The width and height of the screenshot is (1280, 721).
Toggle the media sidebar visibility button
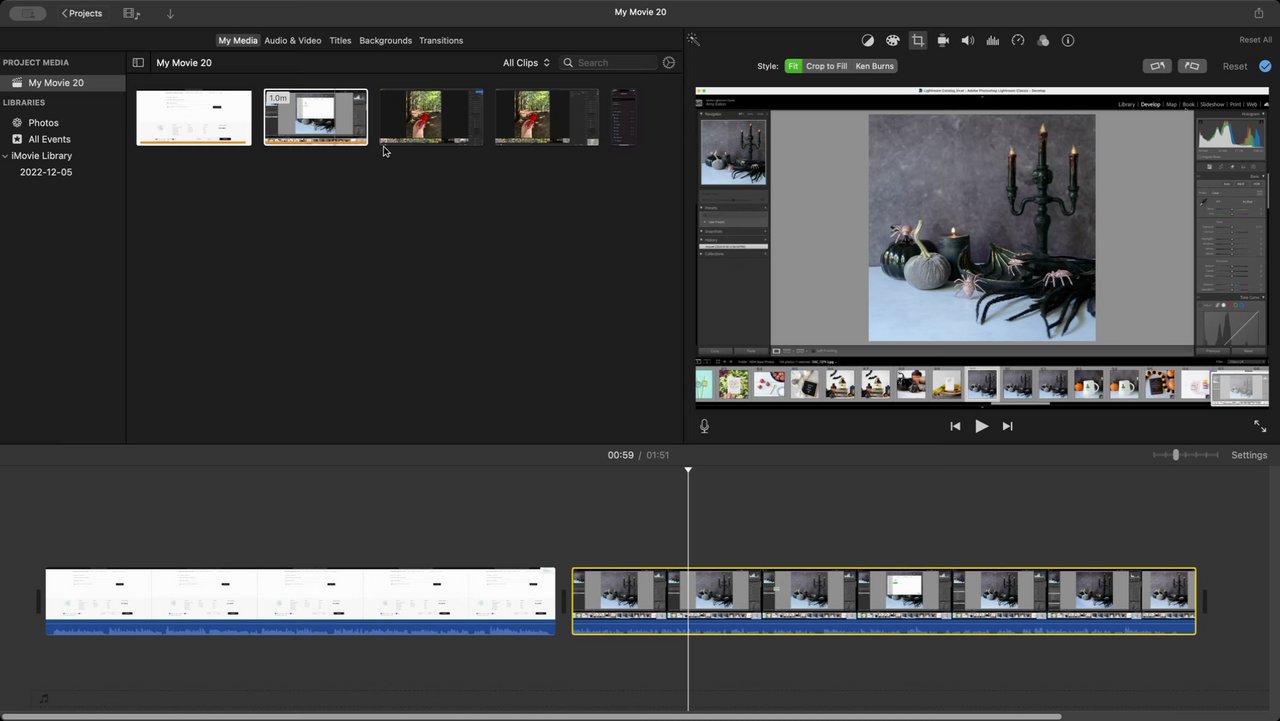click(138, 63)
